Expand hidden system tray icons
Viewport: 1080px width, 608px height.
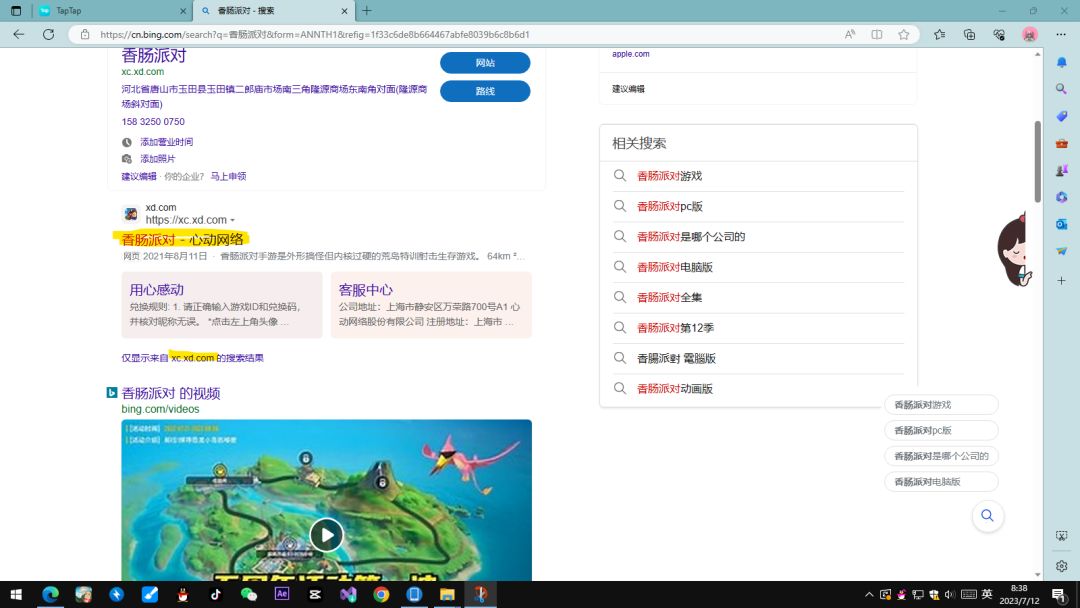(869, 593)
